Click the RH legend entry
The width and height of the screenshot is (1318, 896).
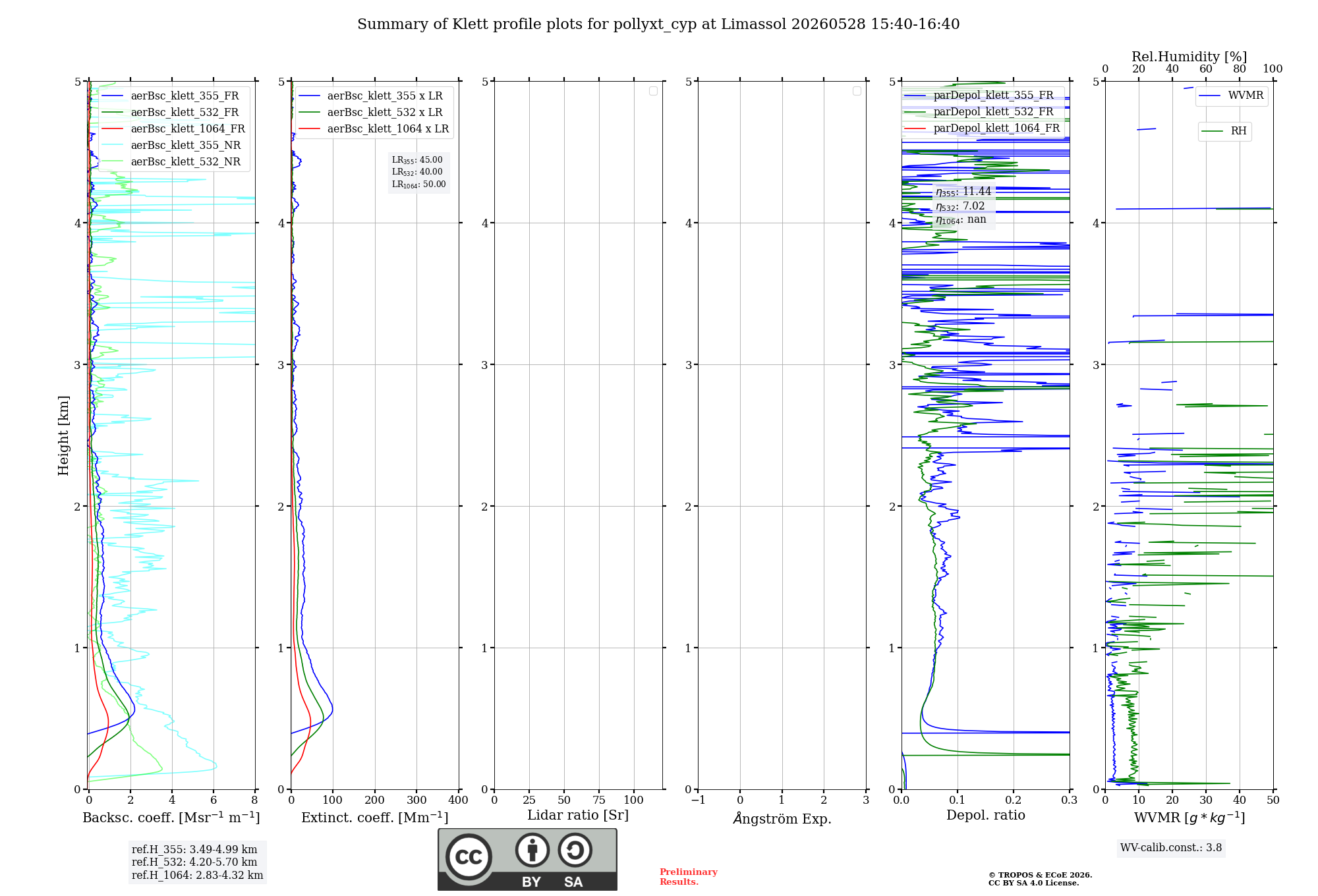point(1224,131)
